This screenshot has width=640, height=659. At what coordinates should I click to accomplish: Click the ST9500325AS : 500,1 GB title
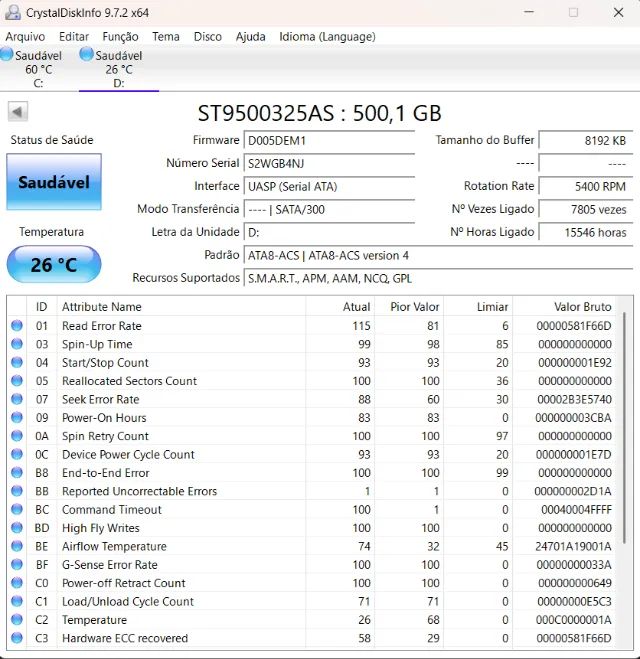tap(320, 113)
